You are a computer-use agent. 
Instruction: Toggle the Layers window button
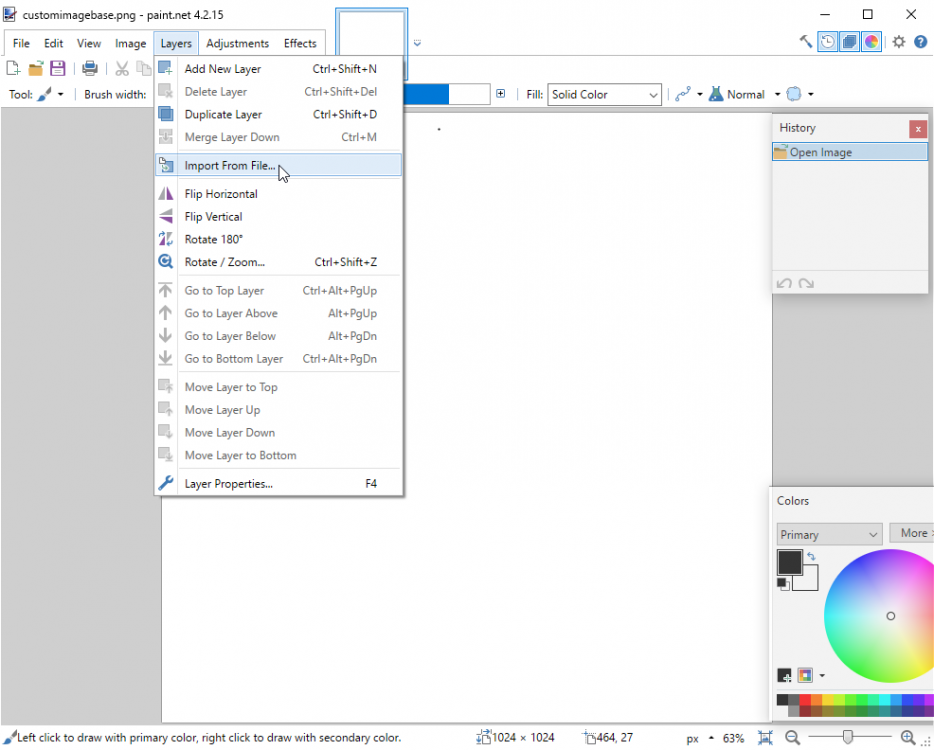pyautogui.click(x=850, y=42)
